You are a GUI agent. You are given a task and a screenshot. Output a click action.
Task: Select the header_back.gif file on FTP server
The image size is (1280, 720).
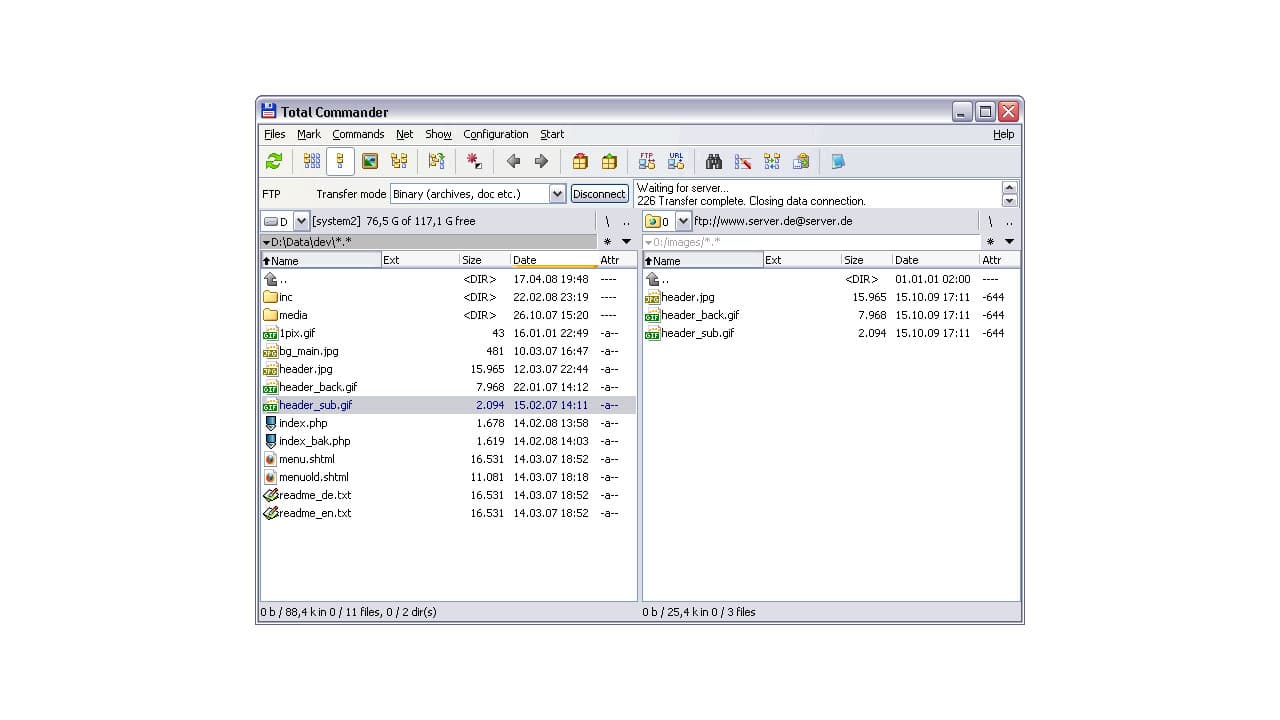point(700,315)
